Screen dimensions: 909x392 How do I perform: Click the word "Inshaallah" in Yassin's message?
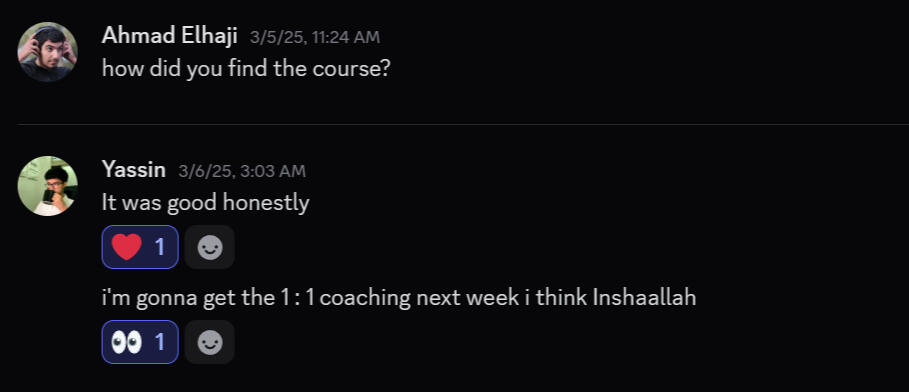pos(644,298)
